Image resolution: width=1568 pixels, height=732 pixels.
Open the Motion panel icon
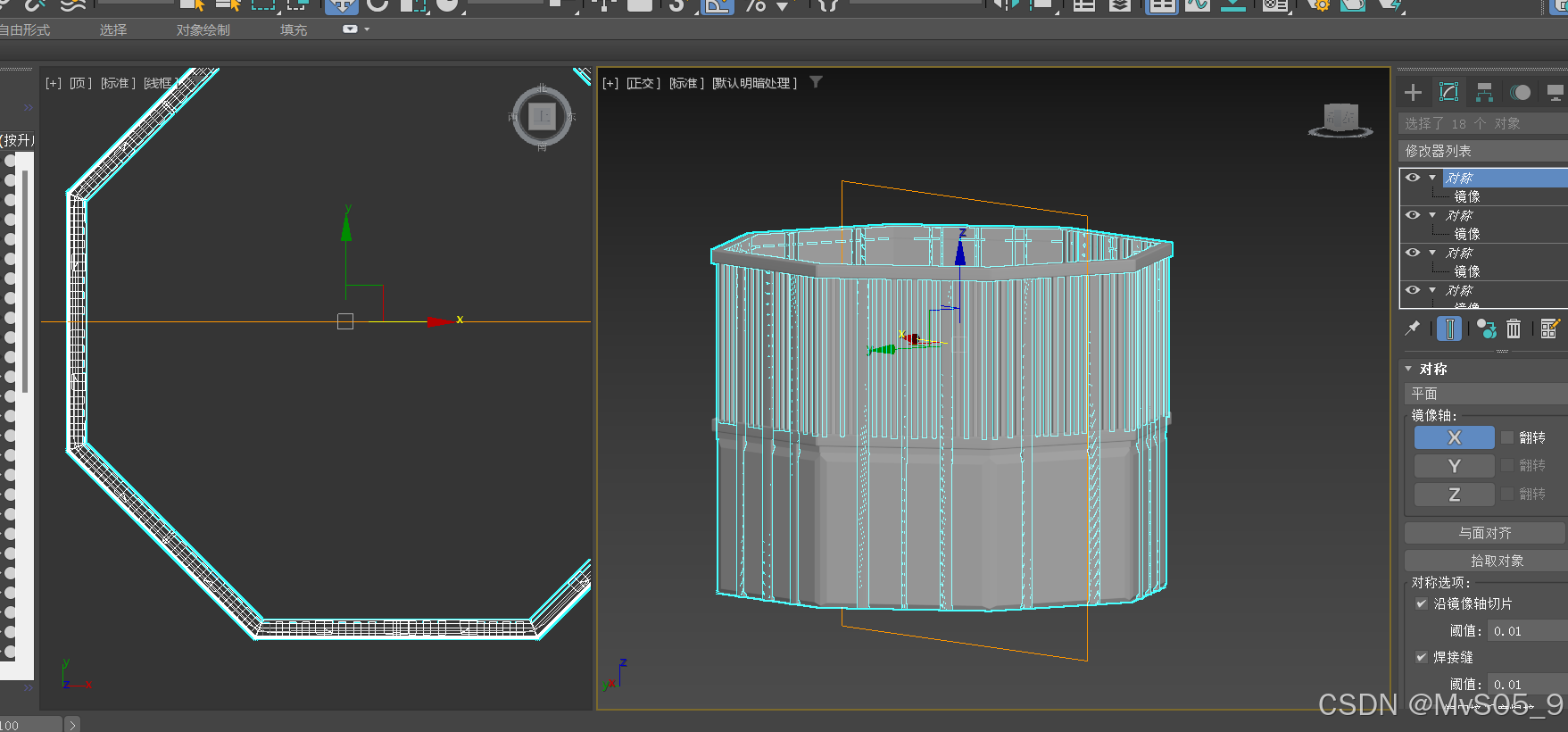[1520, 93]
